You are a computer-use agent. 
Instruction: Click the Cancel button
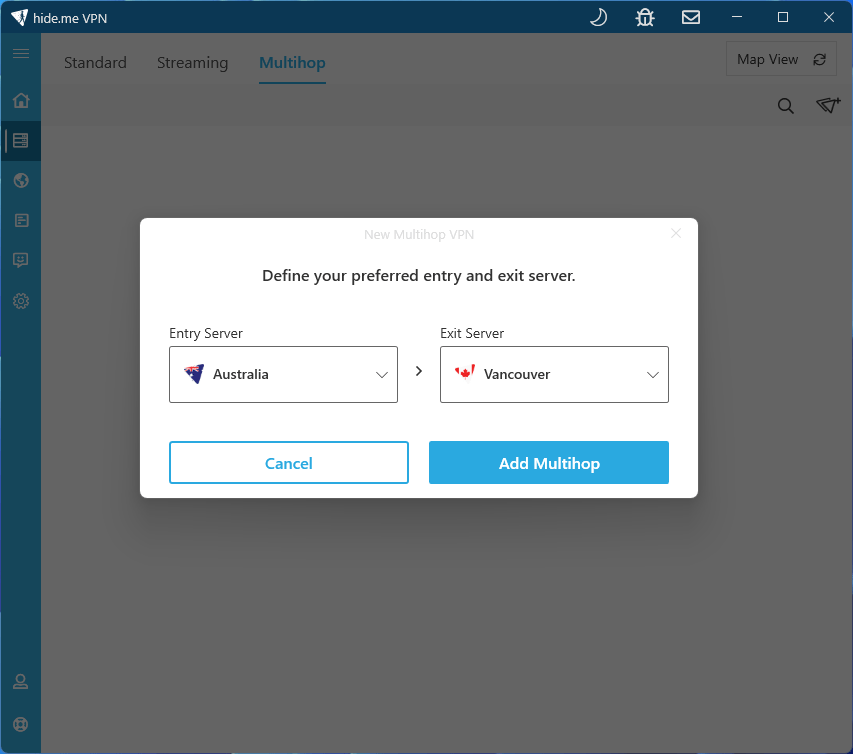289,462
